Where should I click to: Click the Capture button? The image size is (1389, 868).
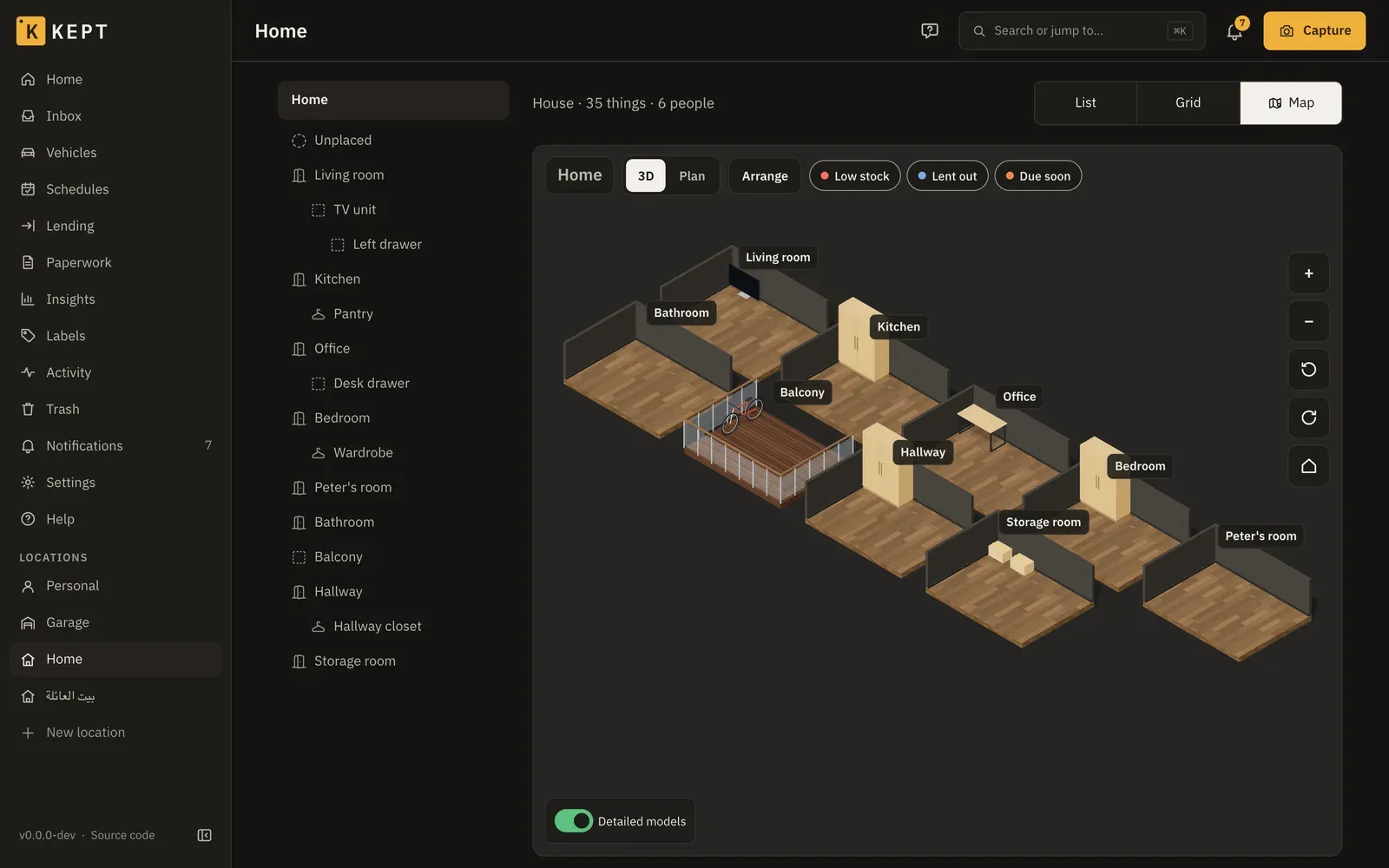click(x=1314, y=30)
